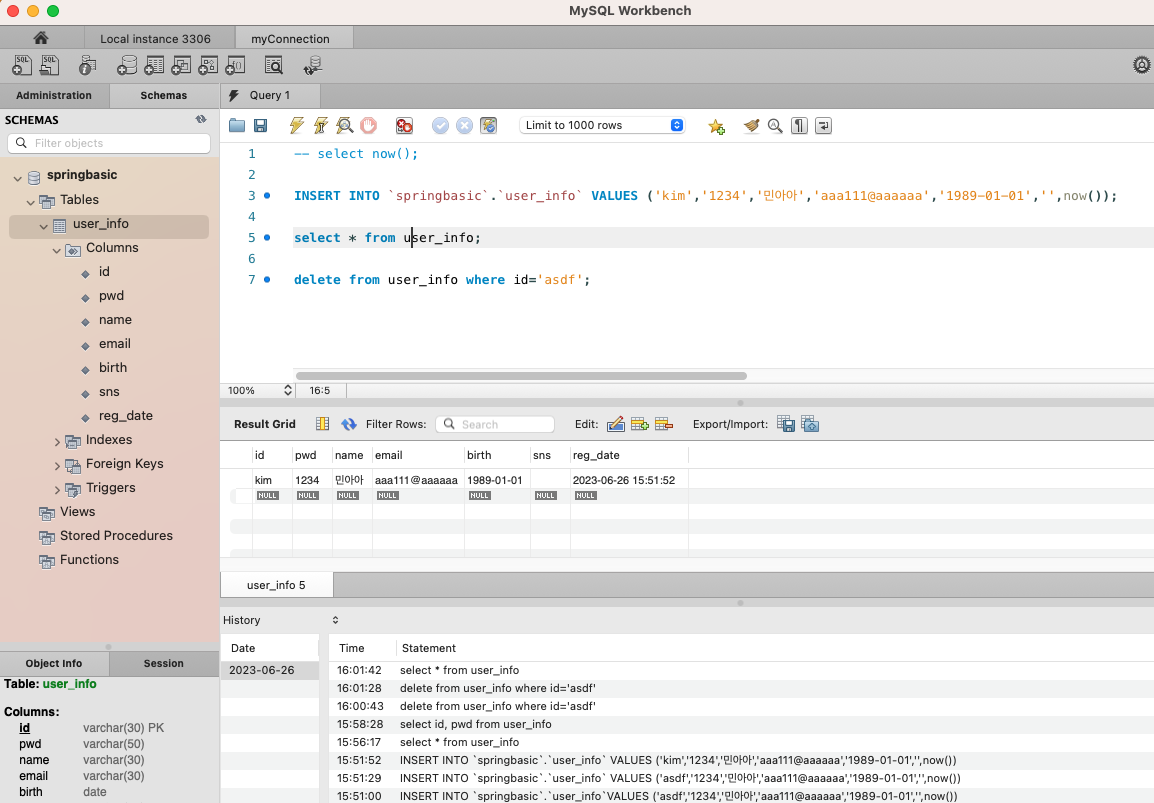Execute the whole SQL script lightning icon
This screenshot has width=1154, height=803.
click(297, 125)
